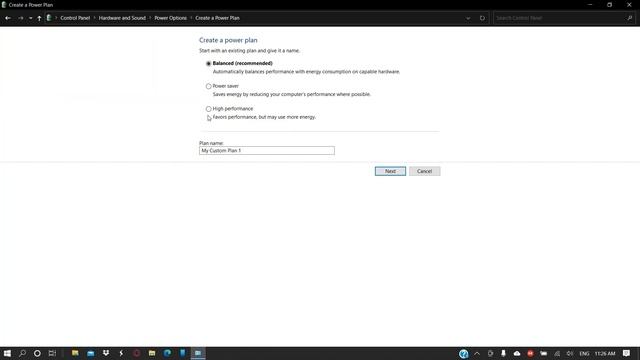Click the forward navigation arrow
640x360 pixels.
[x=20, y=18]
